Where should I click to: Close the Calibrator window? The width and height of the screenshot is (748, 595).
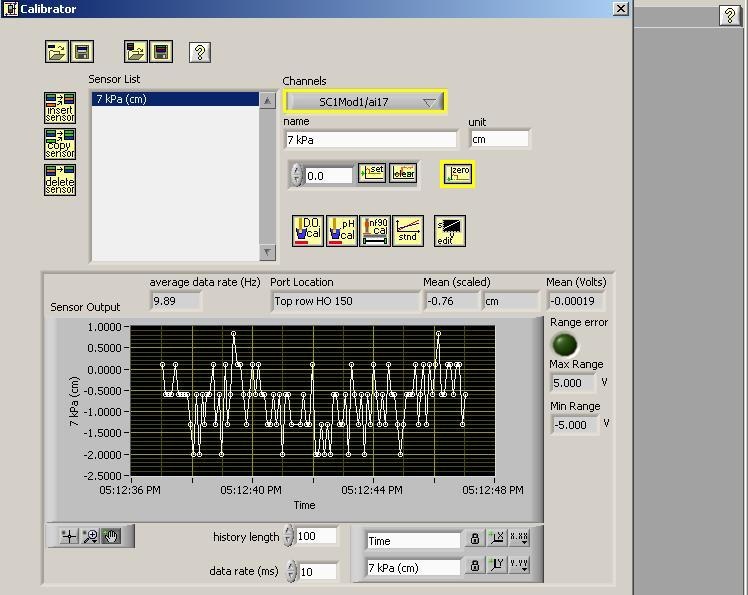[621, 9]
